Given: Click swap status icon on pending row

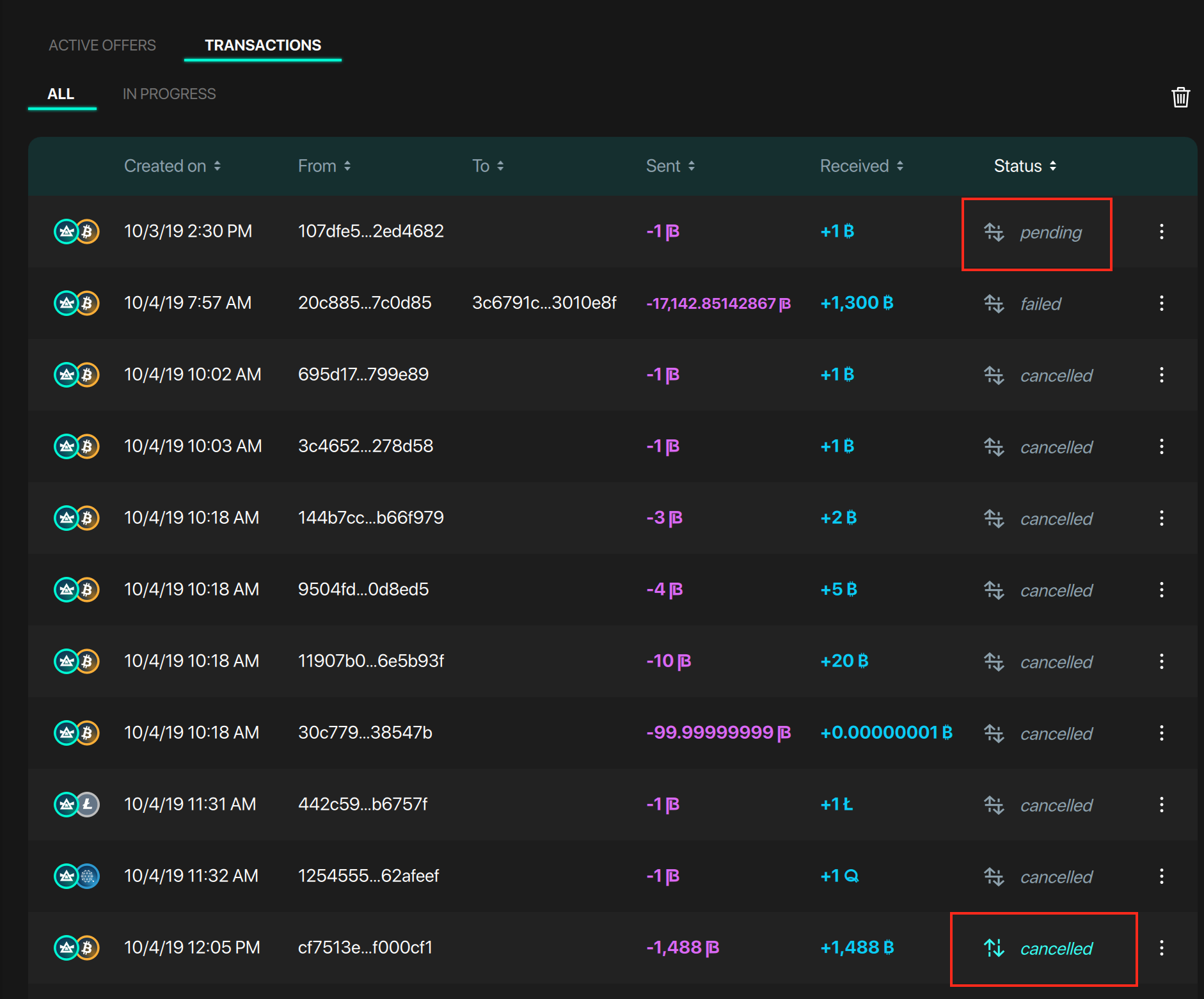Looking at the screenshot, I should pos(994,232).
